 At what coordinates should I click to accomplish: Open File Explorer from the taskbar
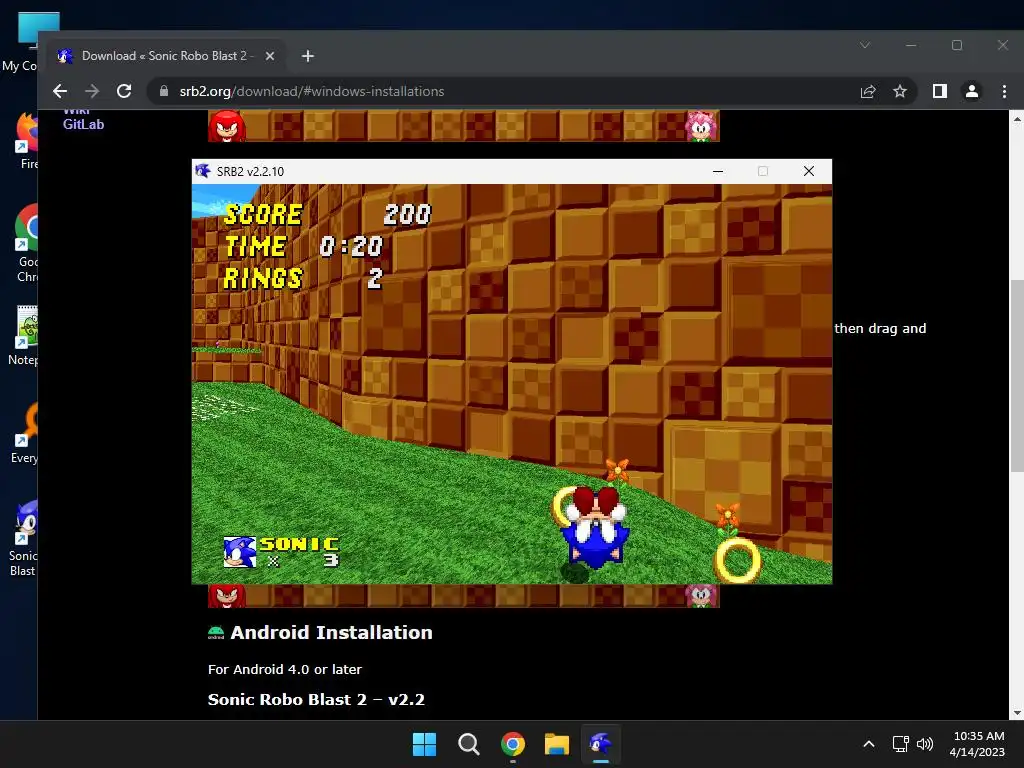tap(557, 744)
